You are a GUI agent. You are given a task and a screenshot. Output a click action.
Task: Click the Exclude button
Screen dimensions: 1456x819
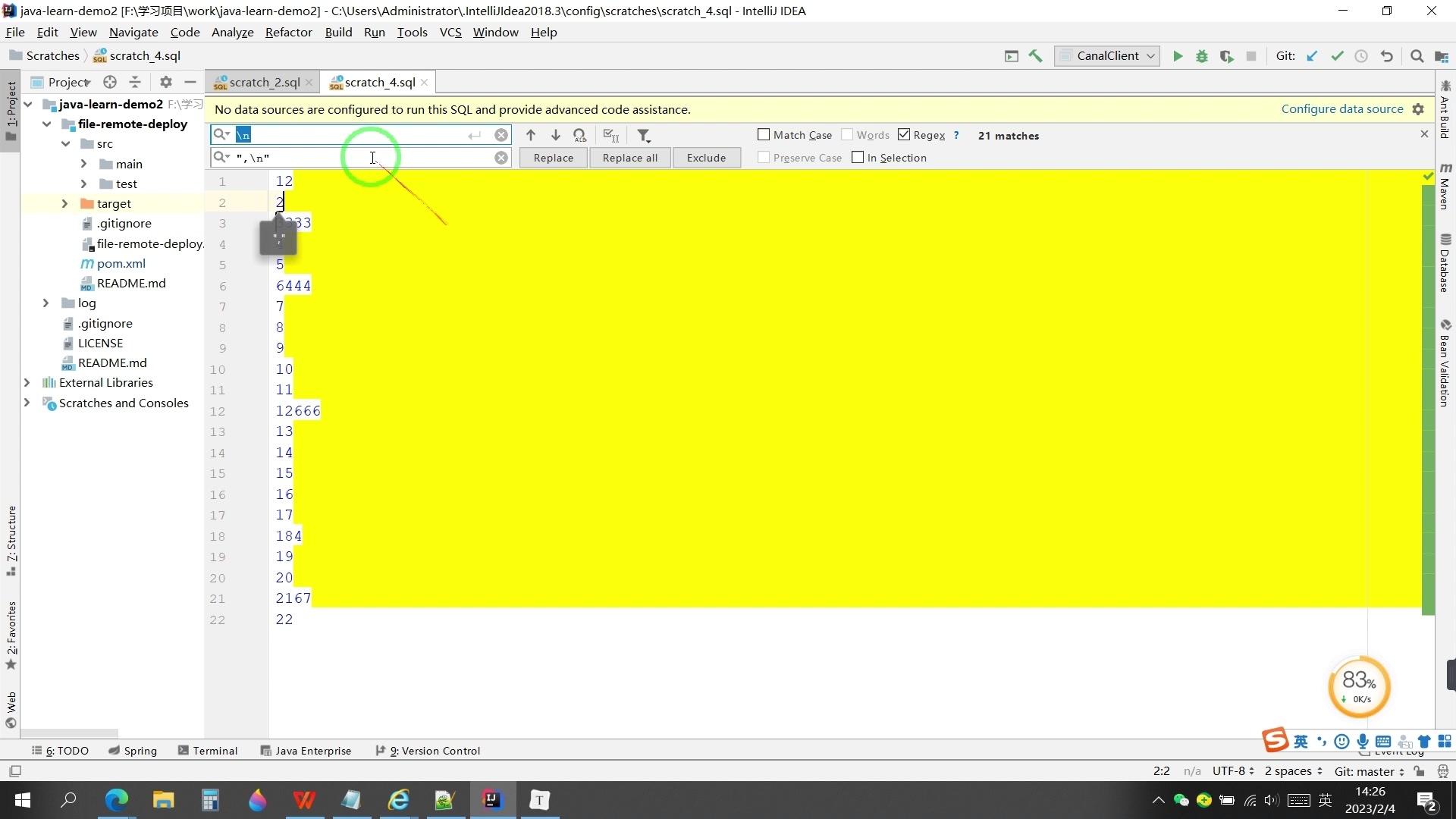click(706, 158)
